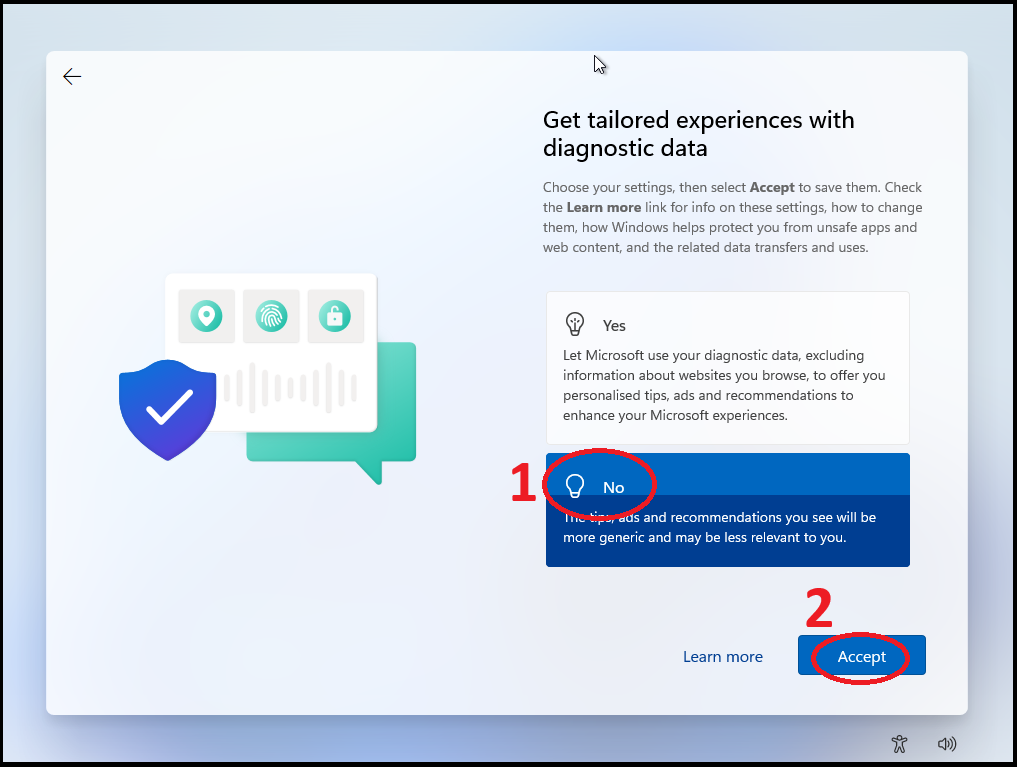Click the blue shield with checkmark
Screen dimensions: 1017x767
(x=168, y=408)
